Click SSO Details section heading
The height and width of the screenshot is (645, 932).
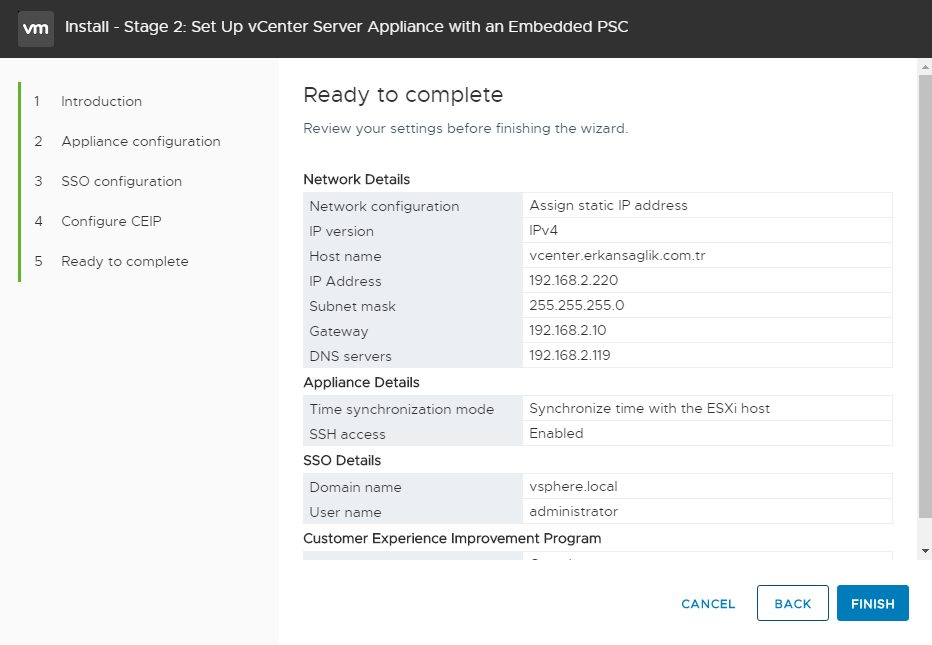coord(342,460)
